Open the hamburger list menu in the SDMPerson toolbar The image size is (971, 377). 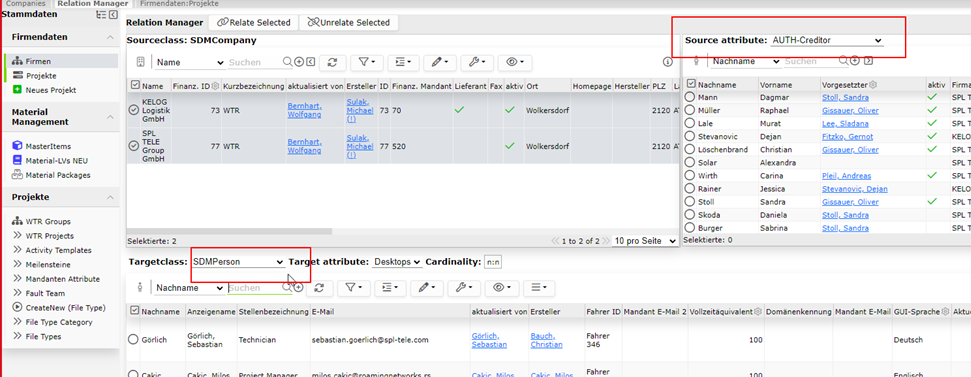click(539, 288)
